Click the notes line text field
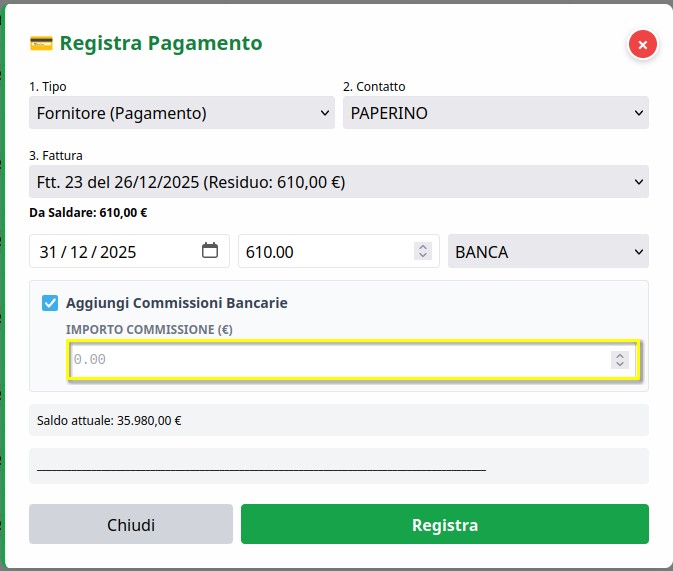The height and width of the screenshot is (571, 673). click(x=338, y=466)
